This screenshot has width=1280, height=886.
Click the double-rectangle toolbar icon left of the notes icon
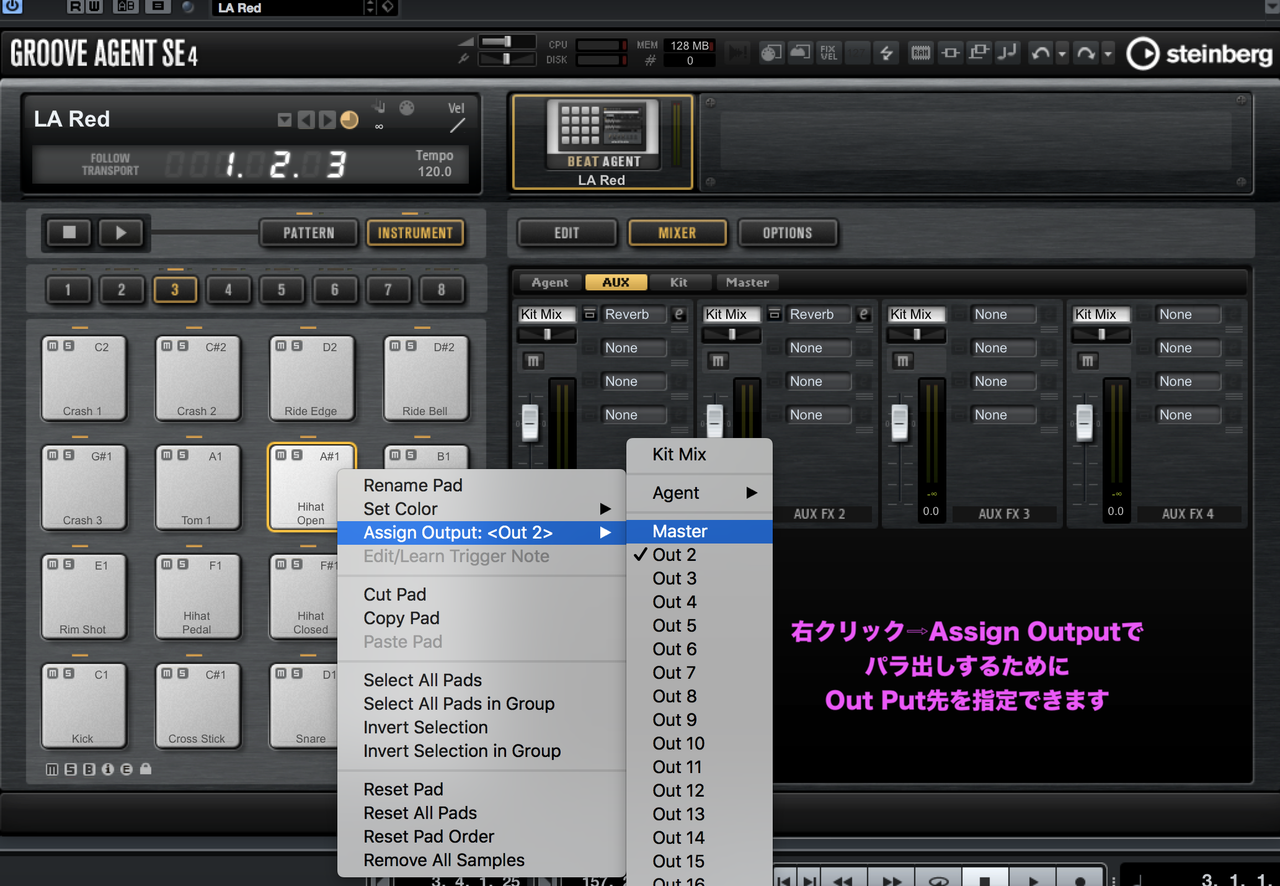979,53
